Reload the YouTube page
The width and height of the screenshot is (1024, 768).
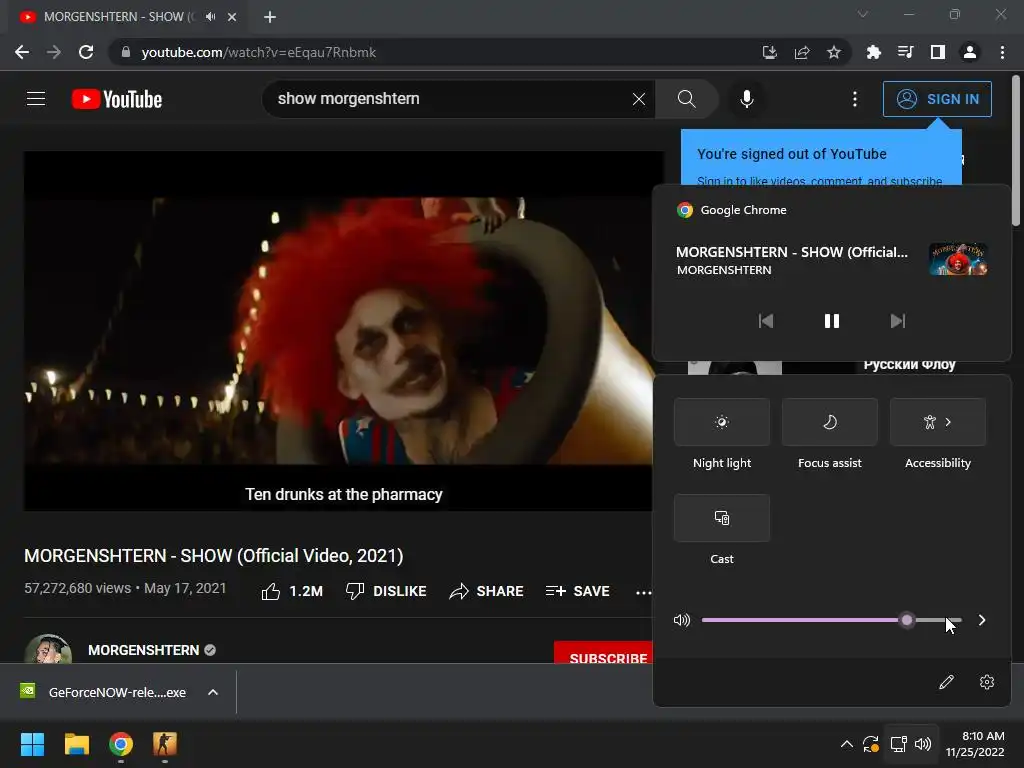coord(86,52)
